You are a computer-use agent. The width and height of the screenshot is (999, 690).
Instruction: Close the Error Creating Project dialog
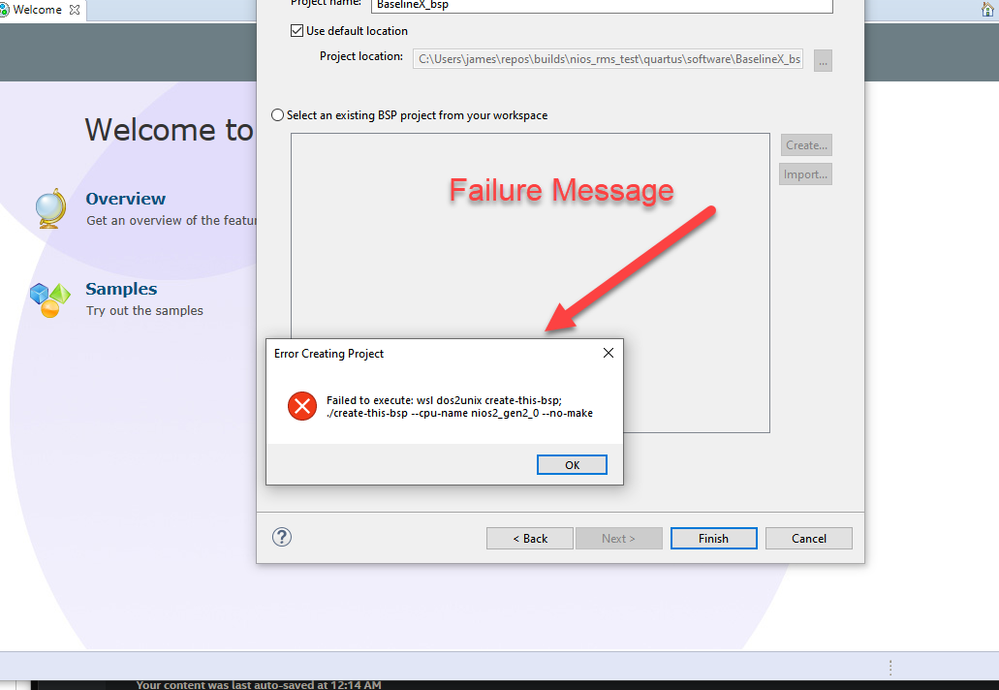click(x=608, y=353)
